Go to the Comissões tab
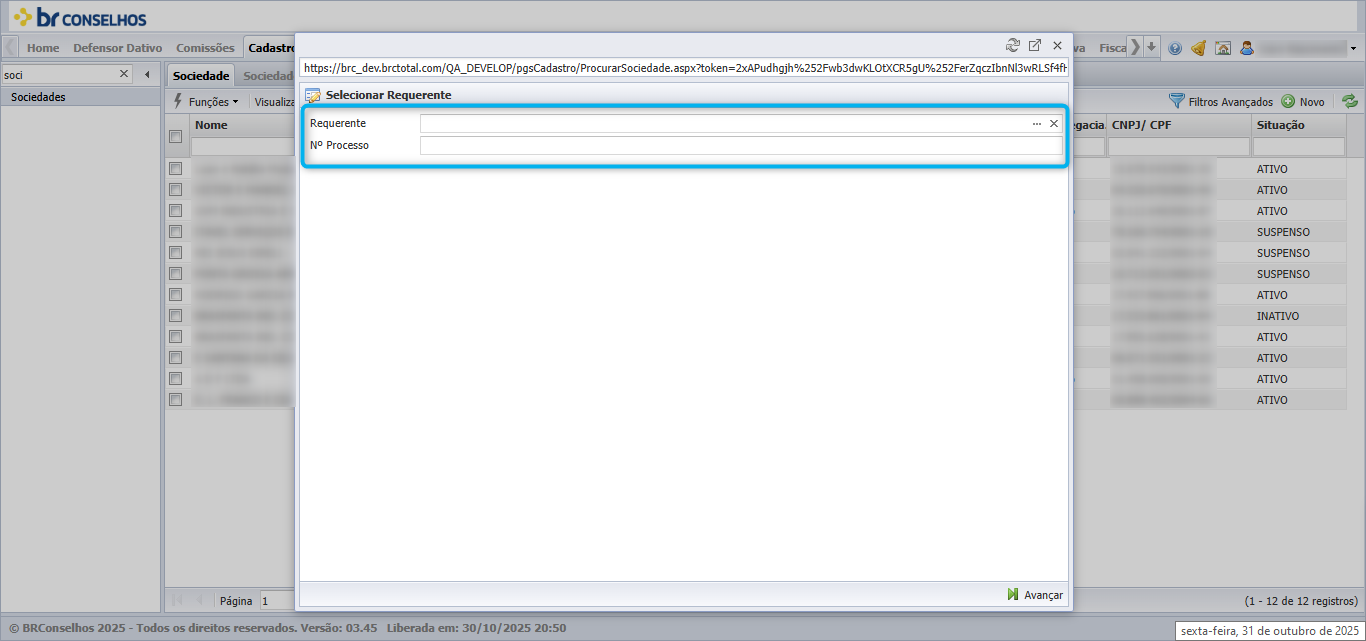1366x641 pixels. pos(205,47)
